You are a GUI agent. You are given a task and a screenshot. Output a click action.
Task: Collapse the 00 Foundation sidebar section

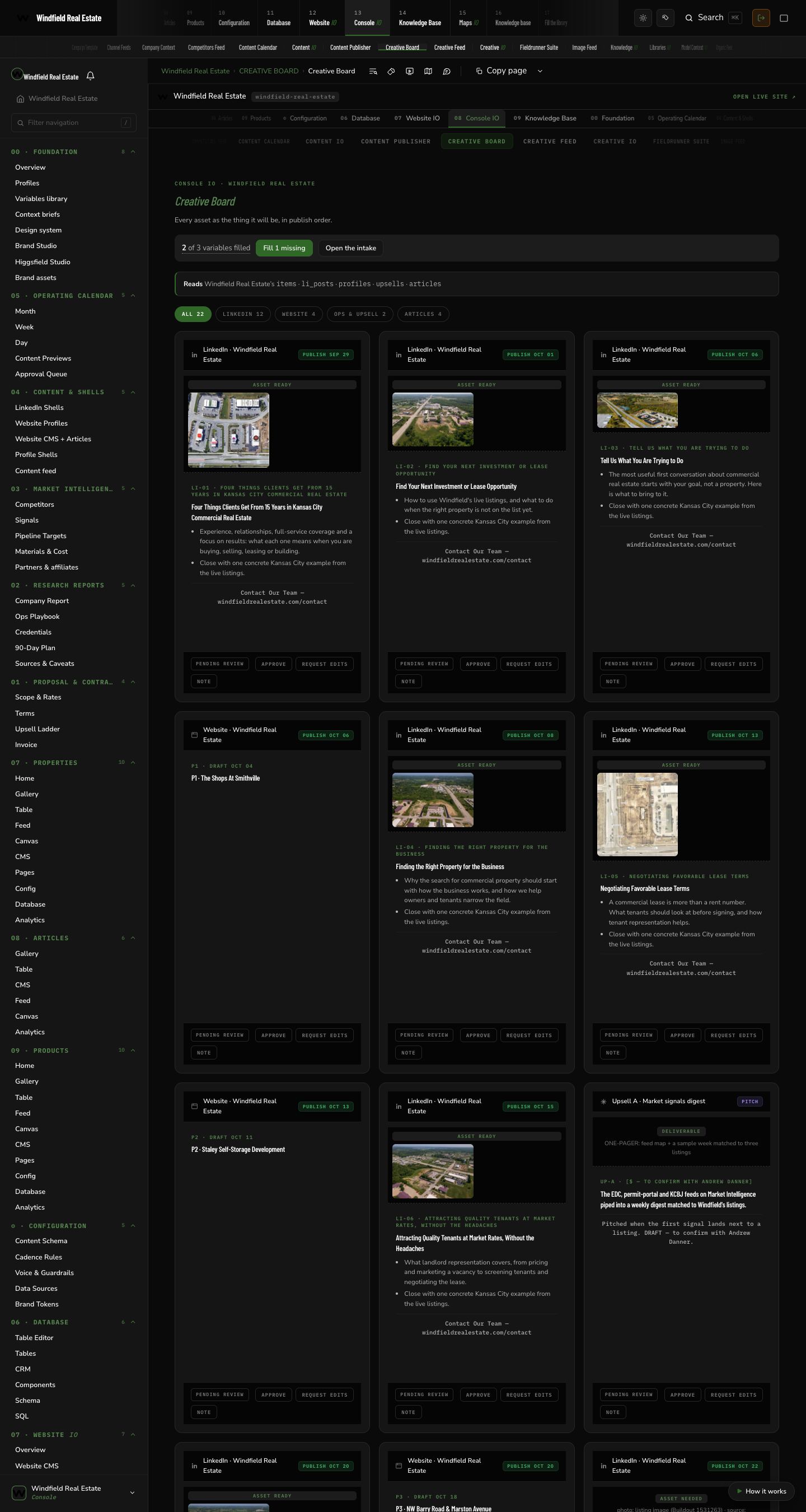pyautogui.click(x=133, y=152)
